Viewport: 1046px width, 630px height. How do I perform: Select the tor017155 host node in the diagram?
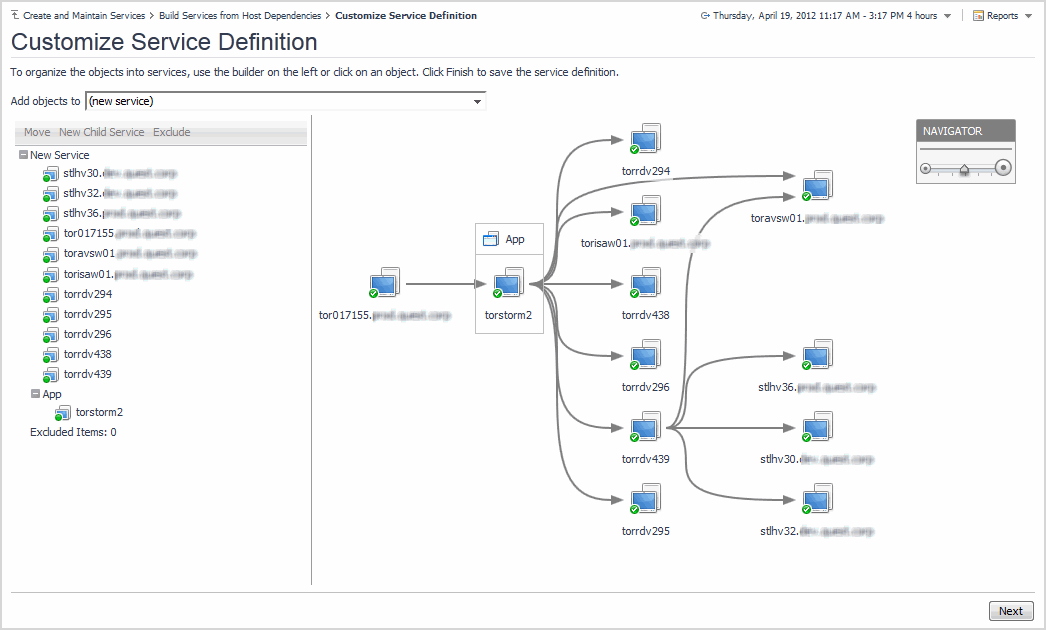coord(384,283)
